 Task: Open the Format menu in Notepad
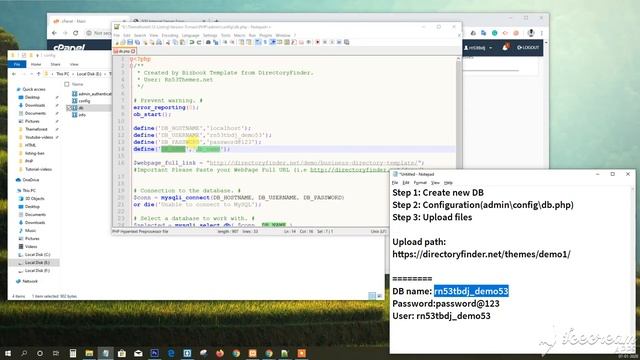click(420, 183)
